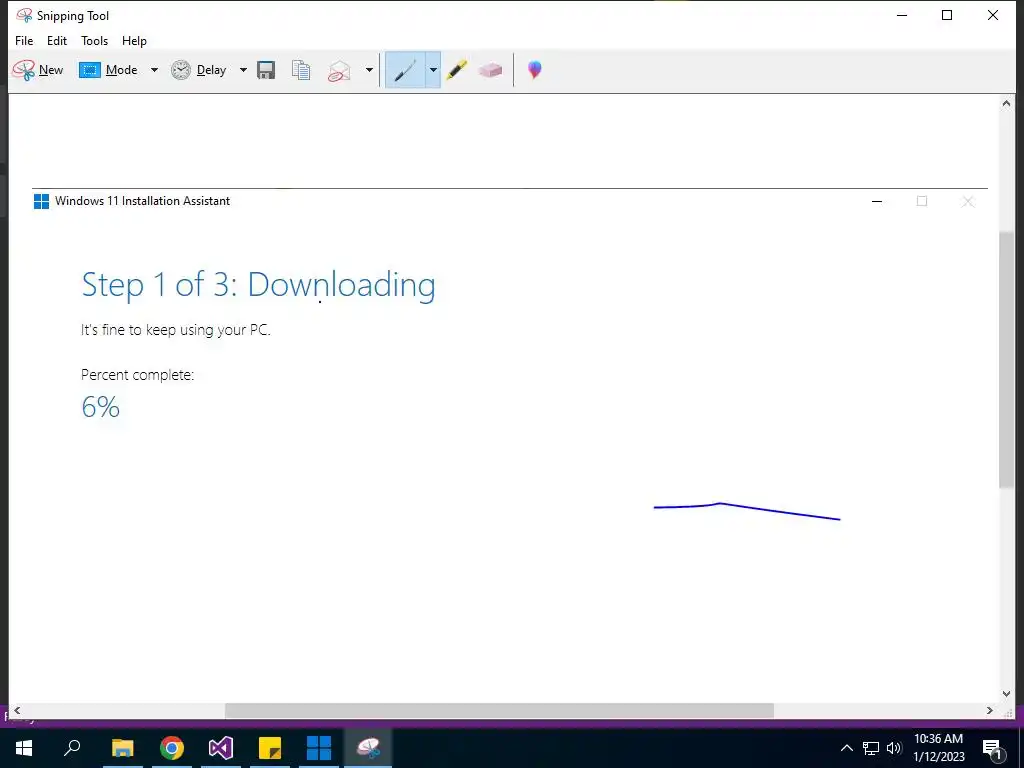
Task: Click the New snip button
Action: 38,70
